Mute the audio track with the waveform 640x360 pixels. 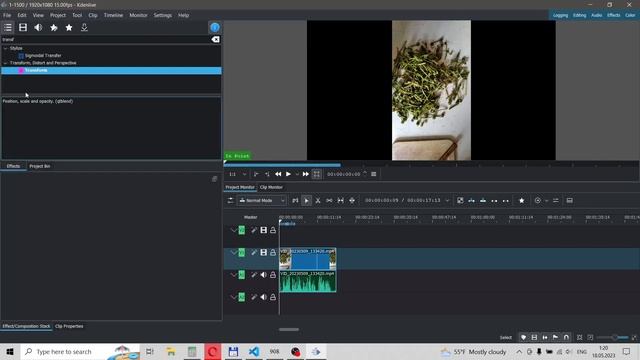pos(264,275)
